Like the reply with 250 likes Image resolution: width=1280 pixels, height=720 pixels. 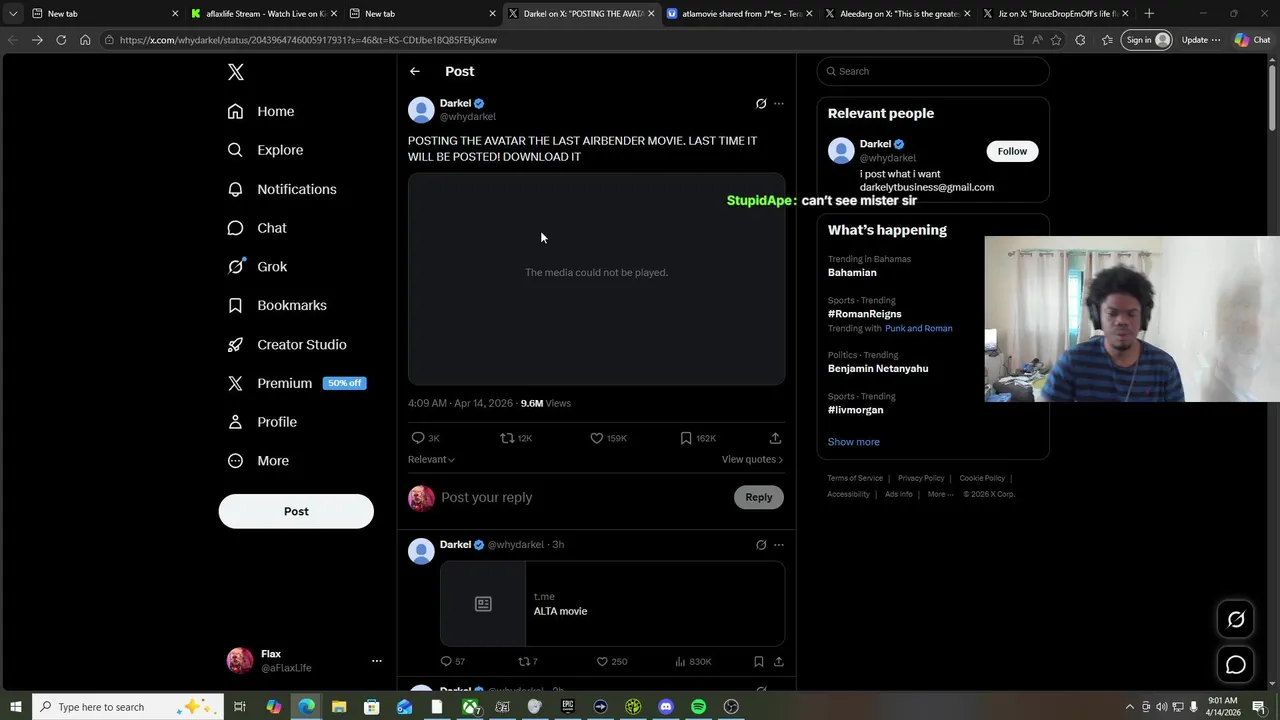click(x=602, y=661)
